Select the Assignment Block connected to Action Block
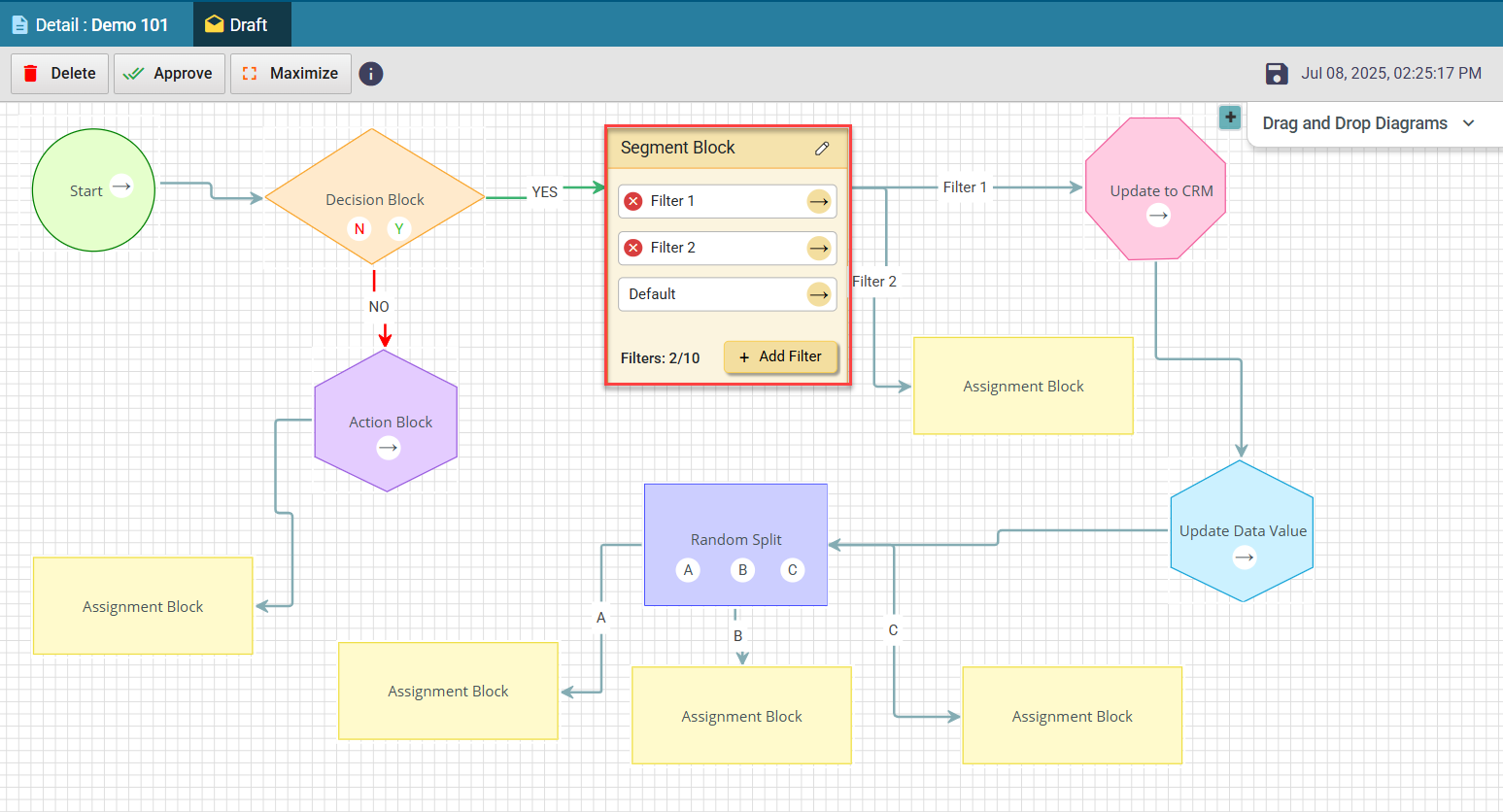1503x812 pixels. pos(143,606)
